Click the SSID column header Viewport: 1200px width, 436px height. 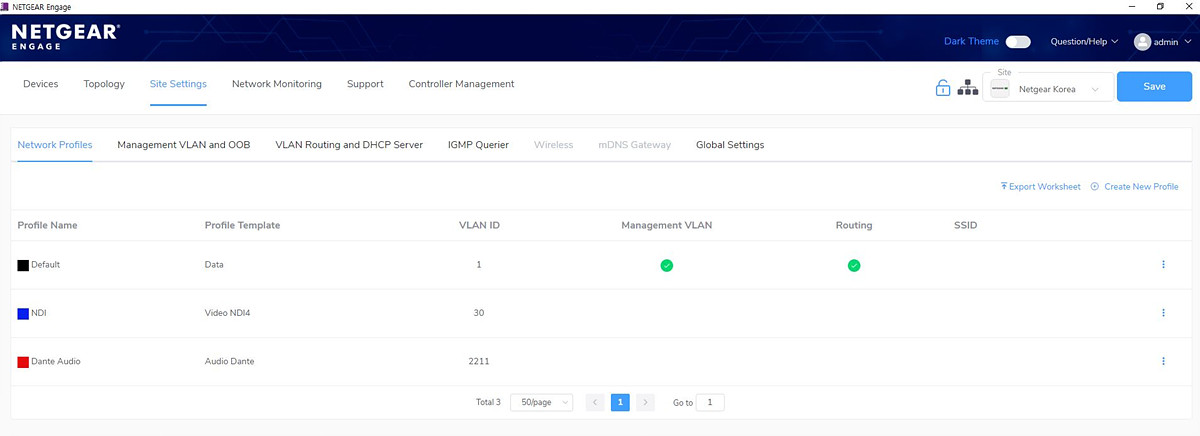pos(966,225)
